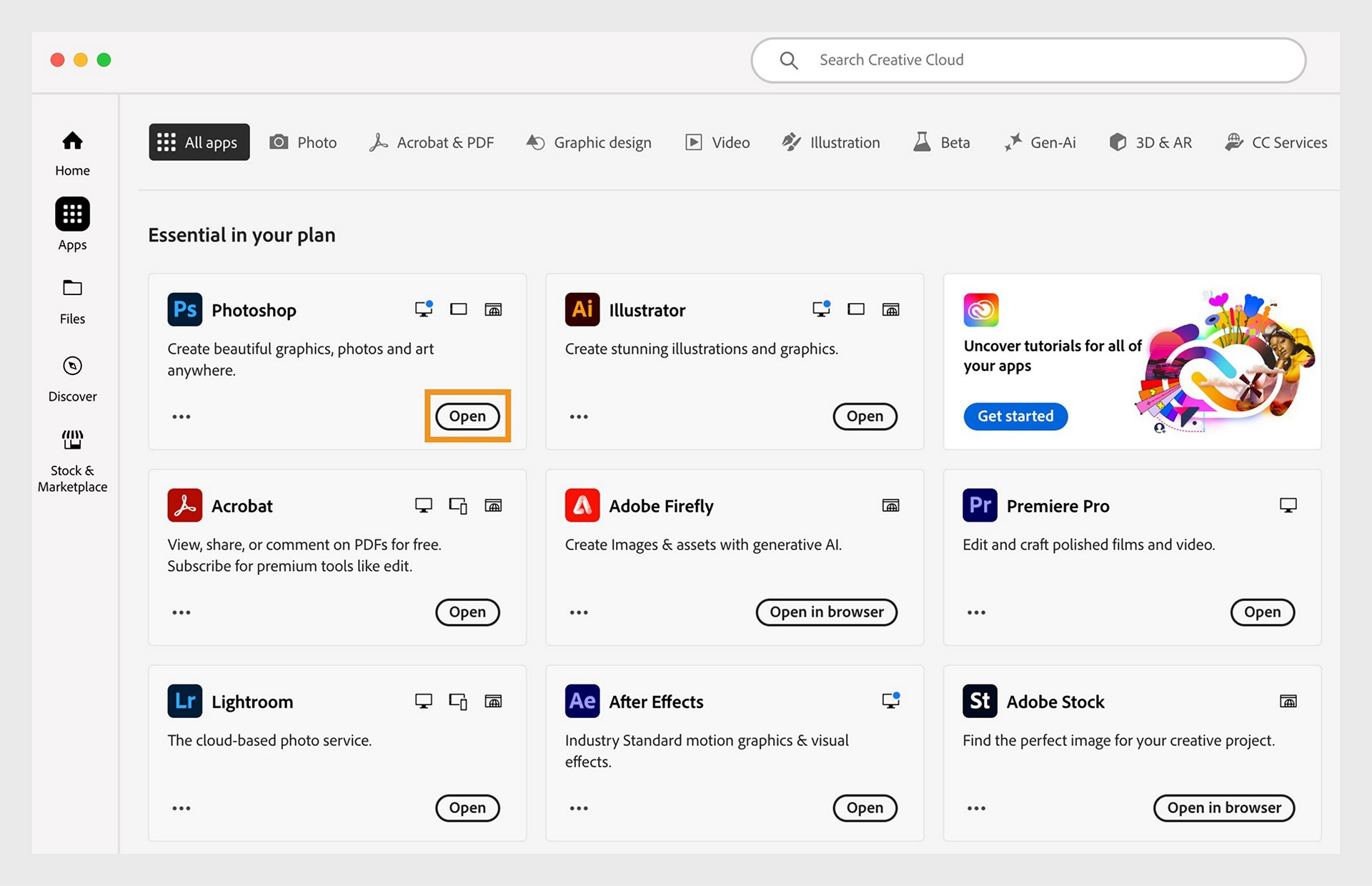Open After Effects with its Open button
The height and width of the screenshot is (886, 1372).
click(865, 807)
